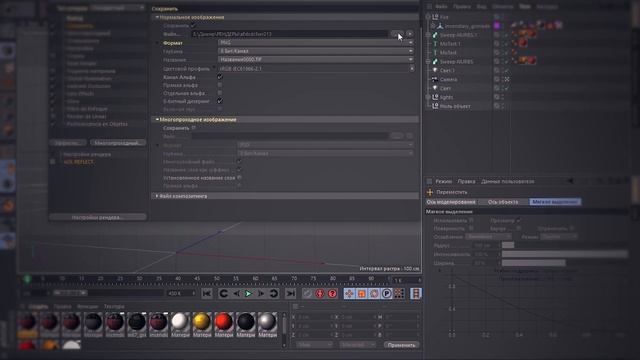Expand the 'Формат' options triangle
Screen dimensions: 640x360
tap(157, 43)
